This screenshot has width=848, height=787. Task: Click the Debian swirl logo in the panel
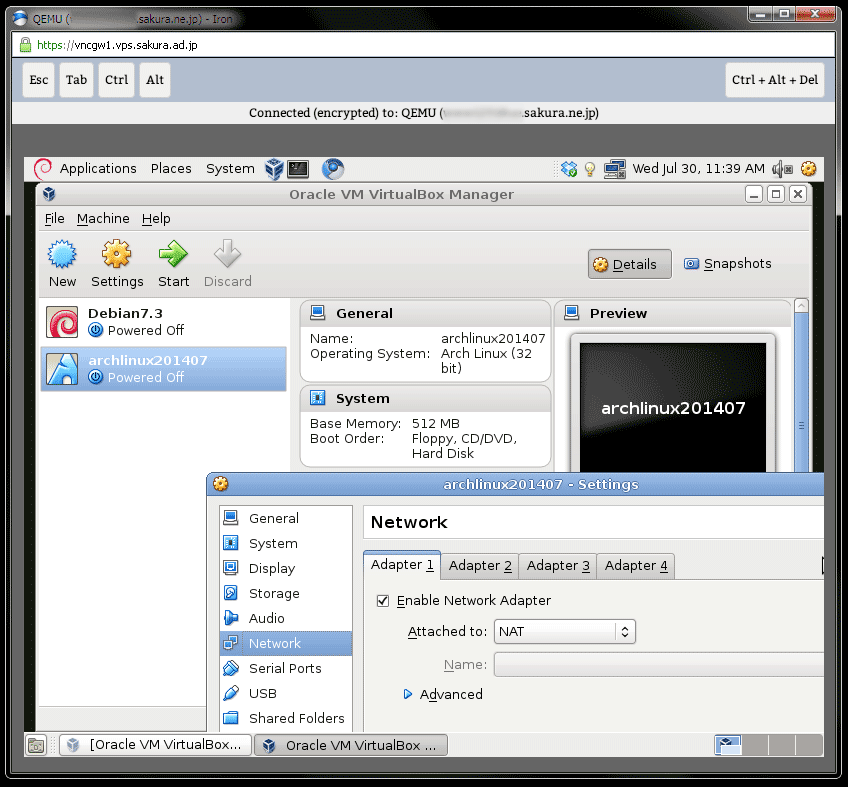click(43, 169)
